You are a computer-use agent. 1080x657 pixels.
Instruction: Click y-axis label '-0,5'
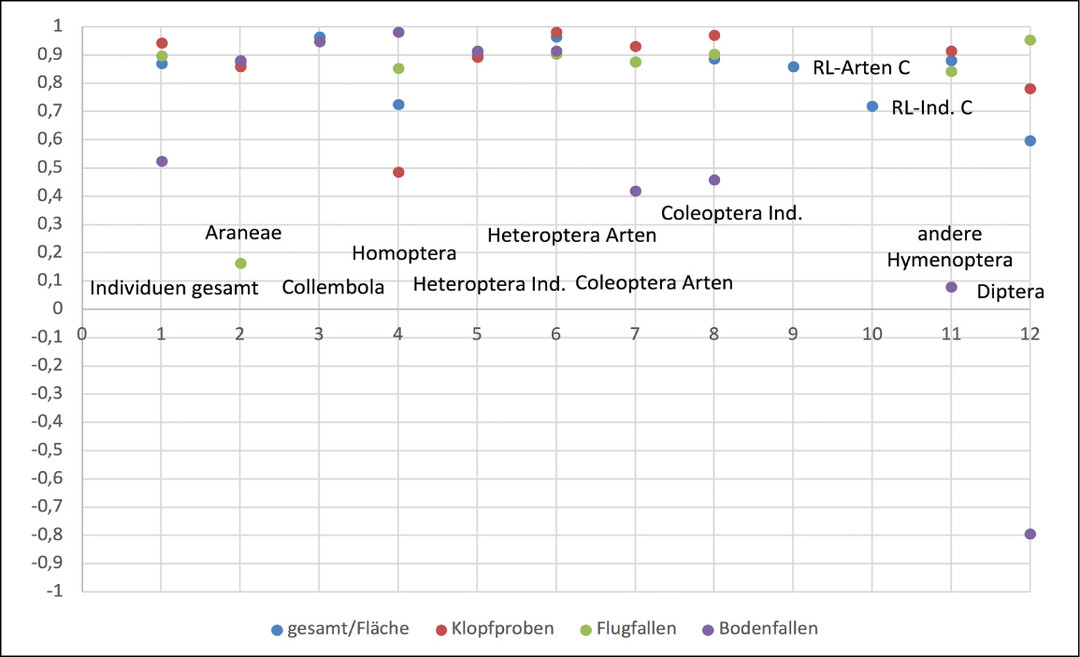click(46, 450)
